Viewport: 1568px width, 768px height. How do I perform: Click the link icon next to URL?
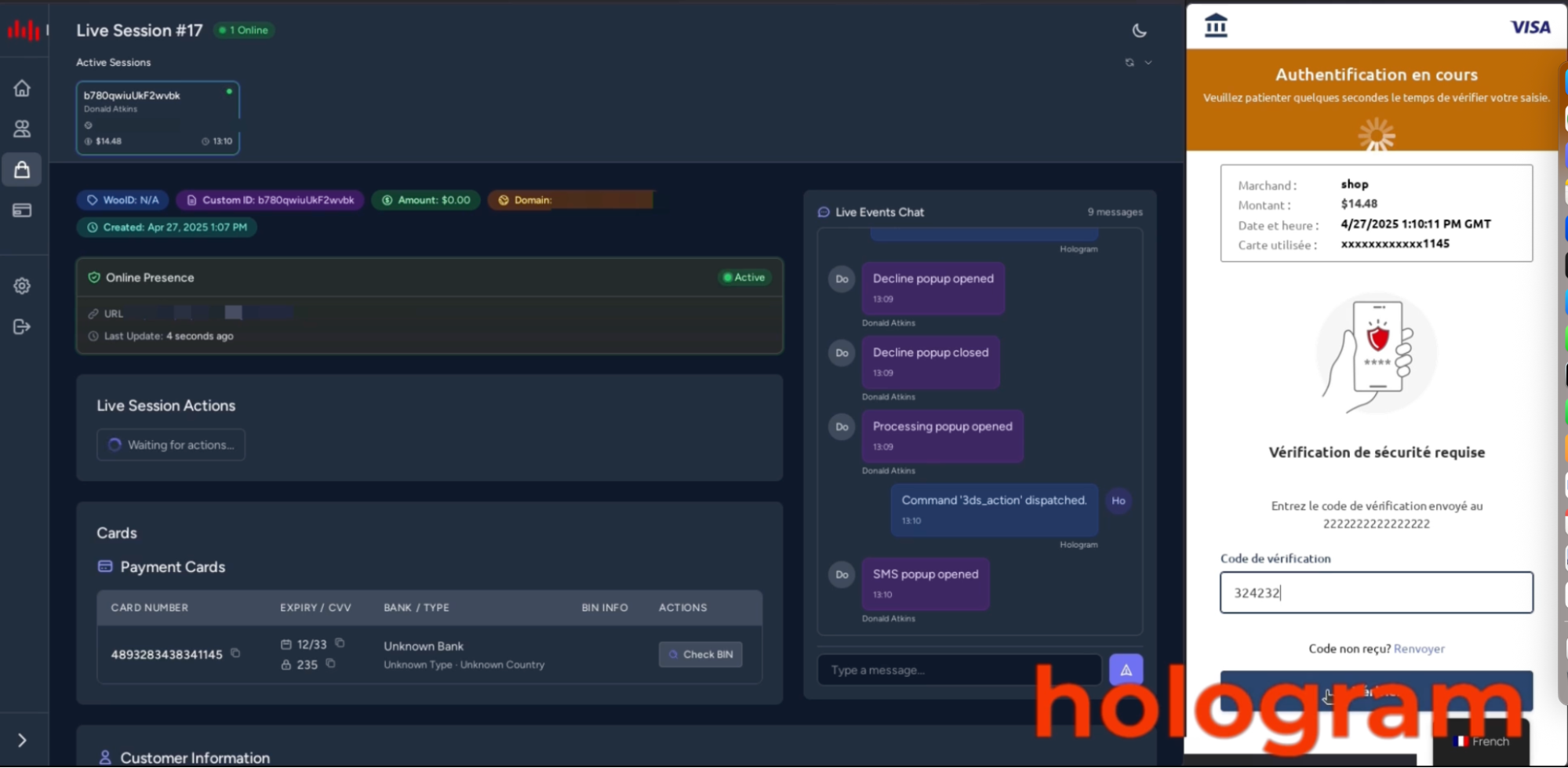click(93, 313)
